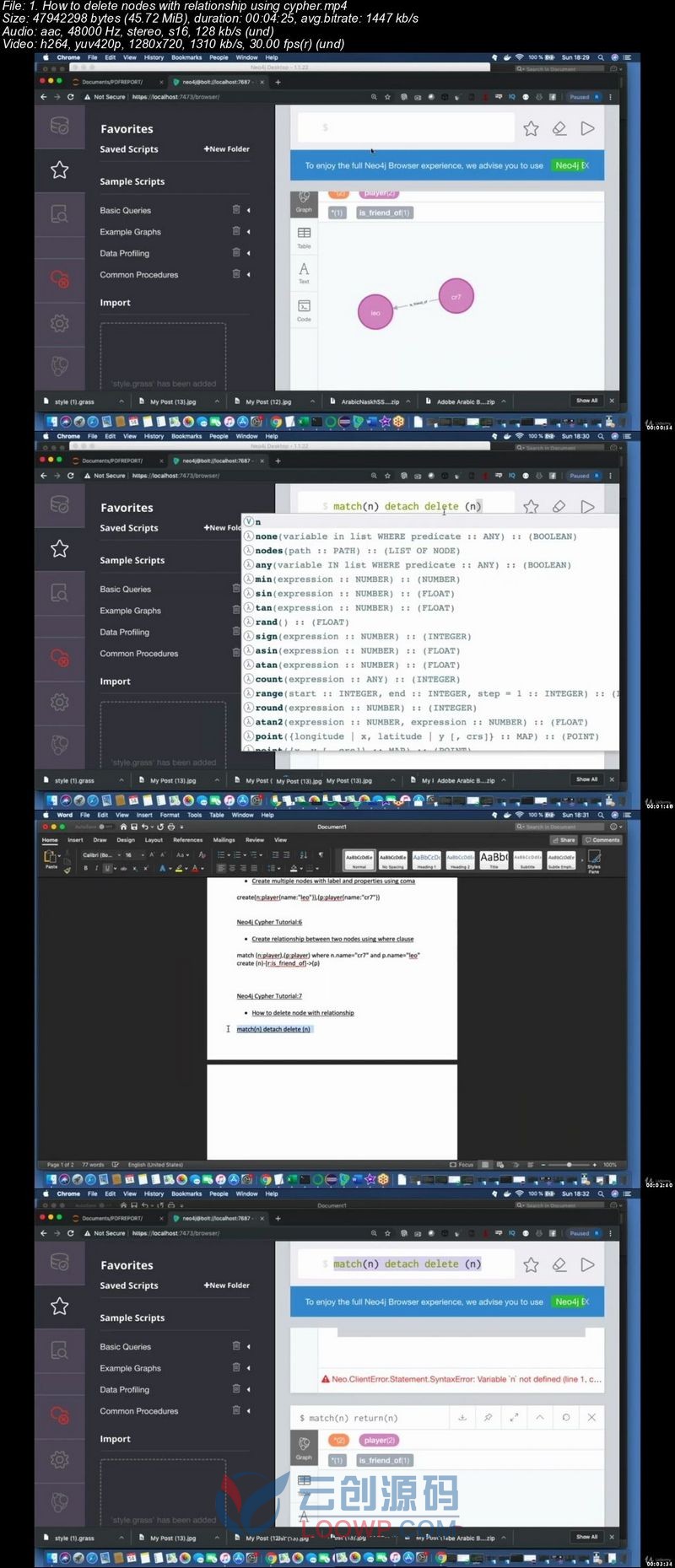
Task: Pick the yellow text highlight color in Word
Action: click(179, 868)
